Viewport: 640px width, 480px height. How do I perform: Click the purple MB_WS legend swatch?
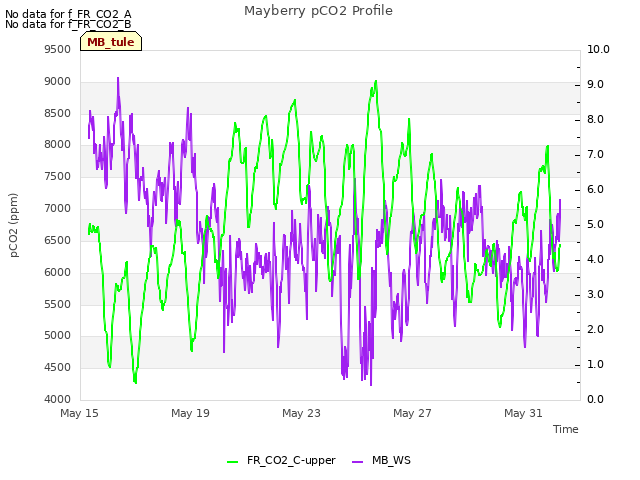click(357, 462)
